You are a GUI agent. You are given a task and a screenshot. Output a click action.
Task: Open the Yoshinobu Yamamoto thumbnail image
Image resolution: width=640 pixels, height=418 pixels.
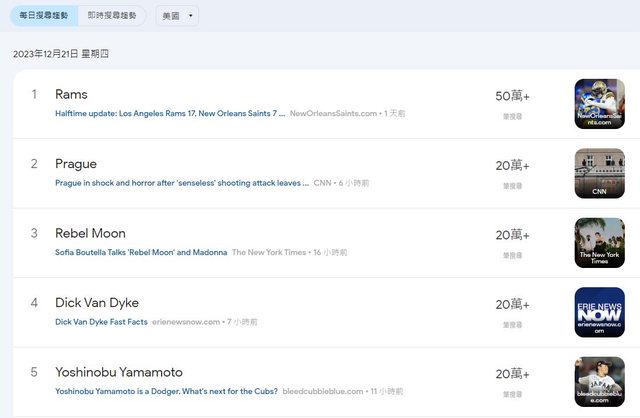[599, 381]
